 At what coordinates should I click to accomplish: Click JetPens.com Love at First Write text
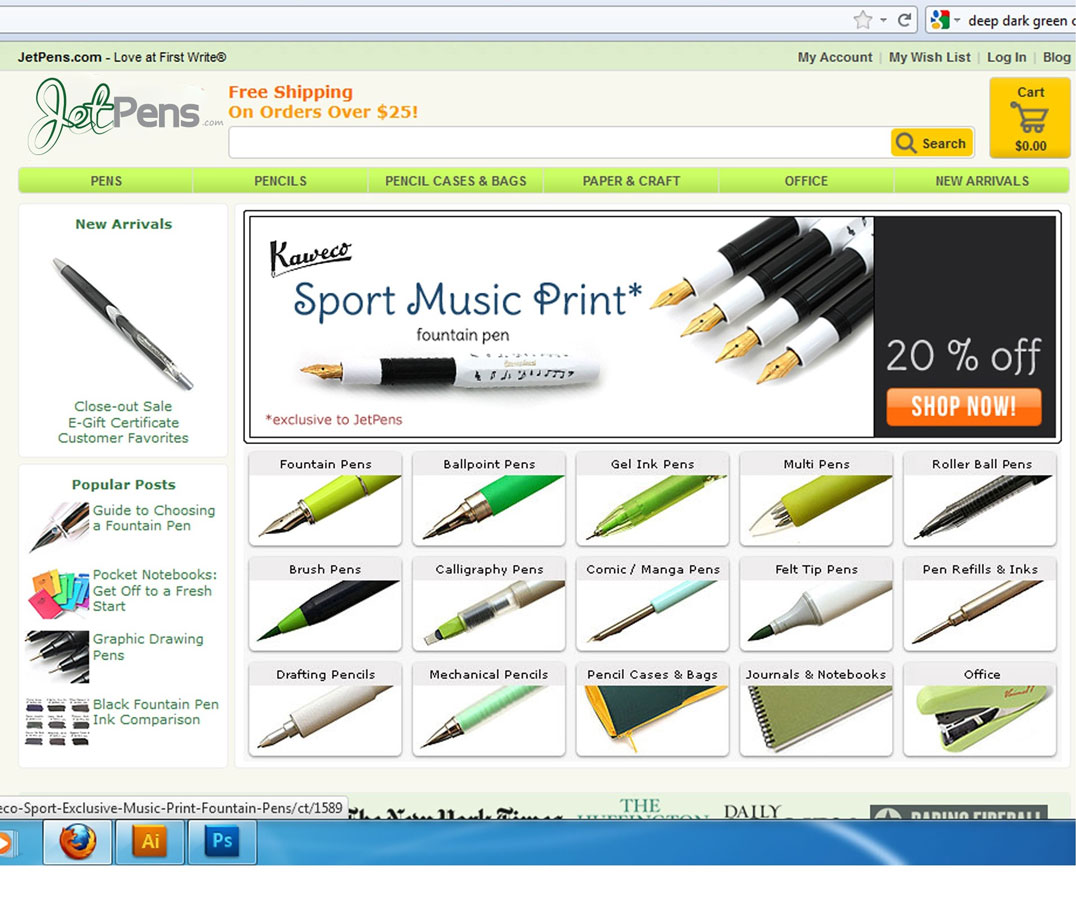click(x=121, y=58)
